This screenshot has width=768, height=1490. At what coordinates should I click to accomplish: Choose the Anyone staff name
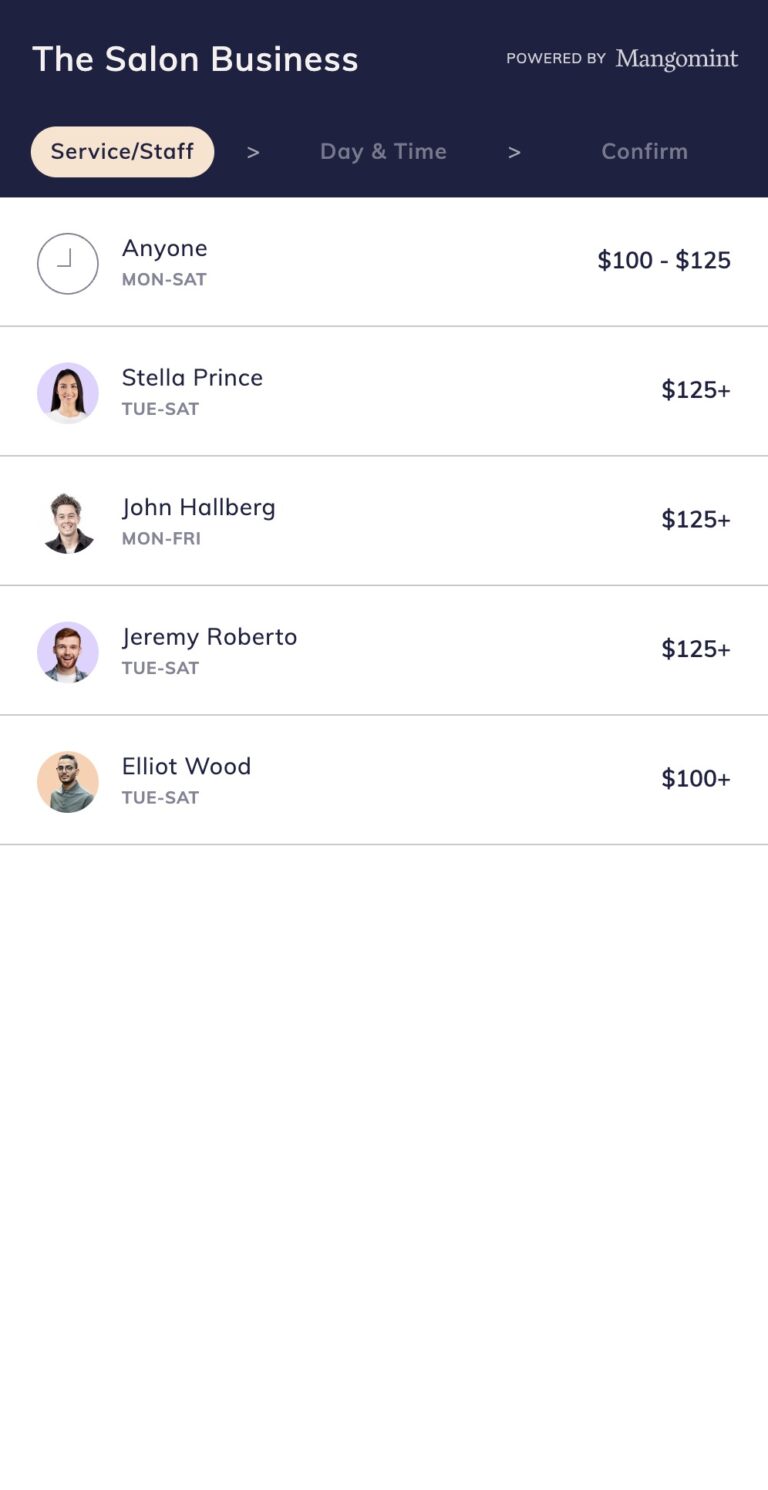click(x=165, y=248)
